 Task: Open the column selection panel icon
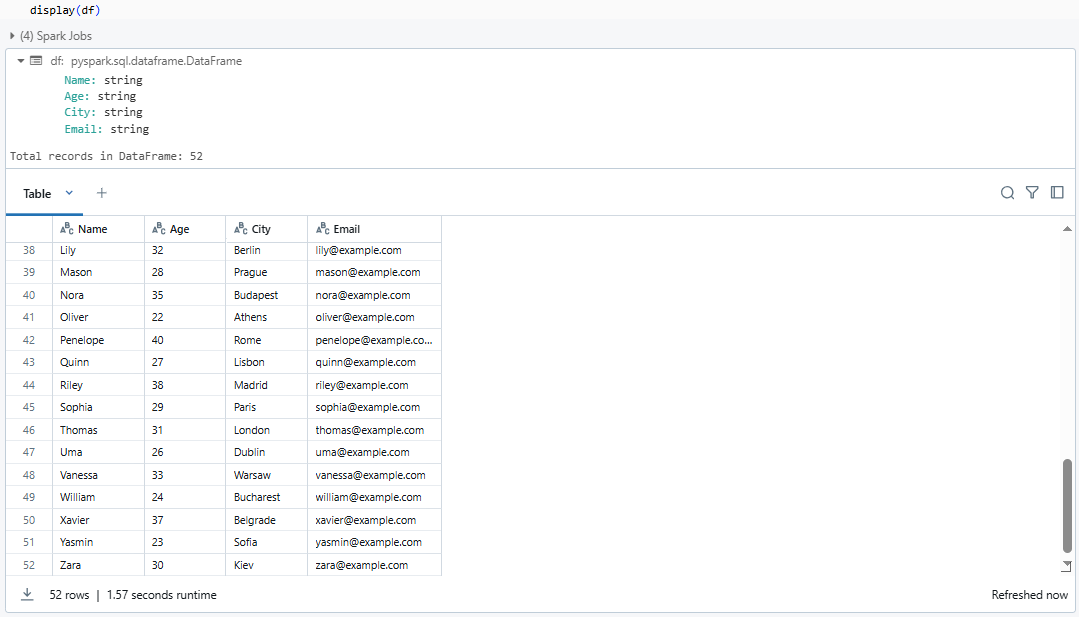point(1057,192)
